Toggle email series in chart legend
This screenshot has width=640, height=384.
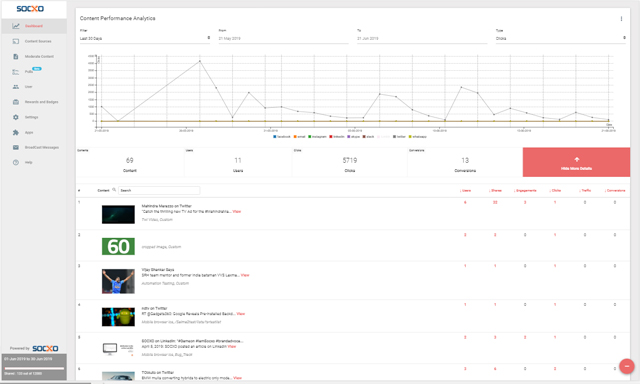click(300, 137)
